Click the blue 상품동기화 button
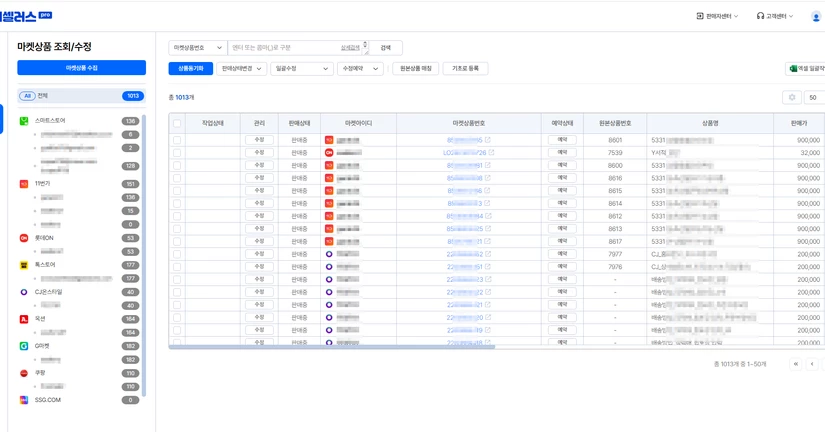825x432 pixels. click(x=190, y=69)
